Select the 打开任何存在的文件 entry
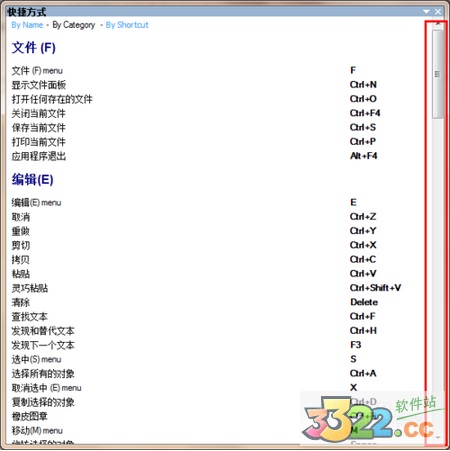Viewport: 450px width, 451px height. click(x=52, y=99)
